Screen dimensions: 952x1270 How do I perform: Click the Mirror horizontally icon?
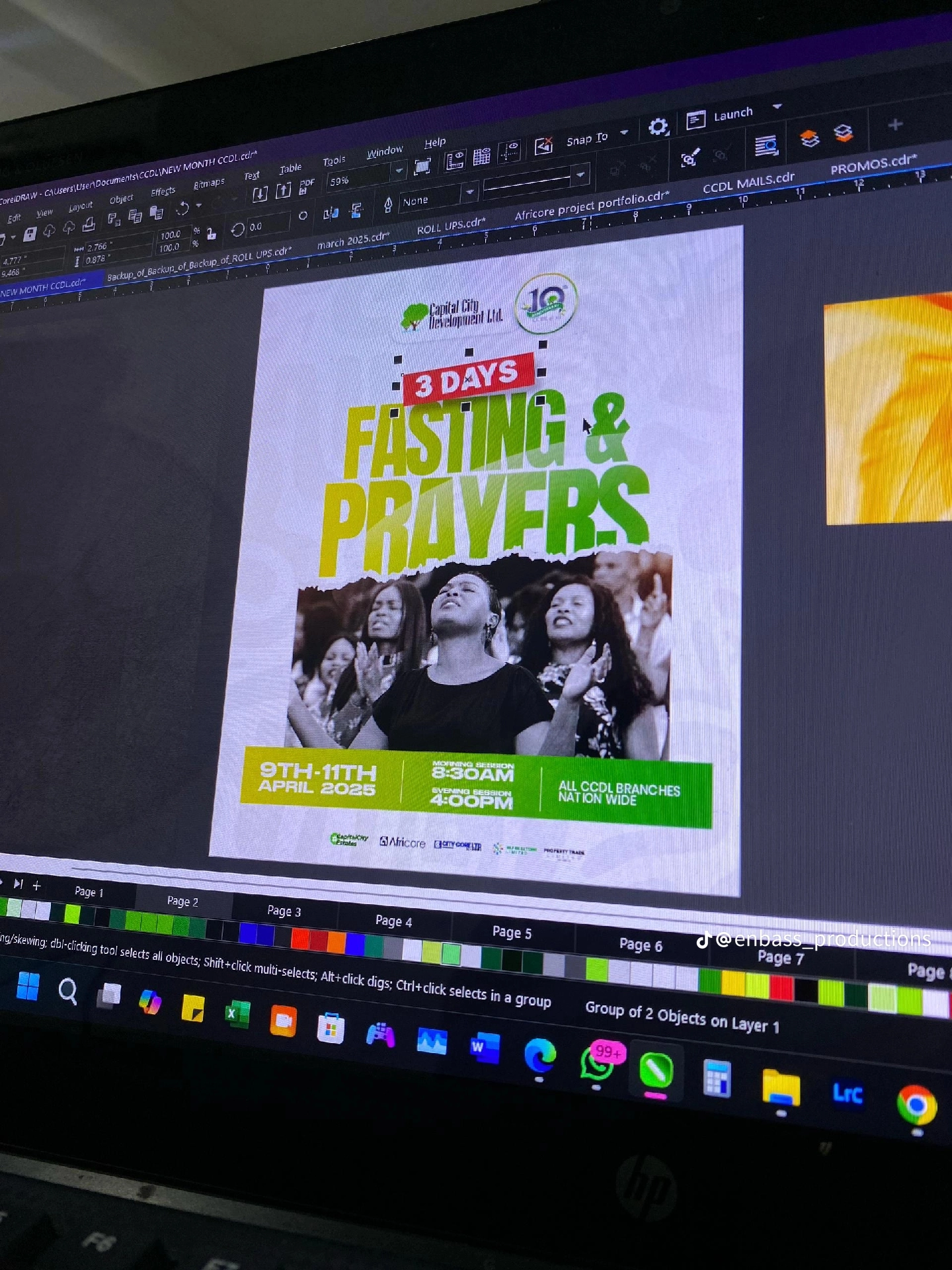pos(330,213)
